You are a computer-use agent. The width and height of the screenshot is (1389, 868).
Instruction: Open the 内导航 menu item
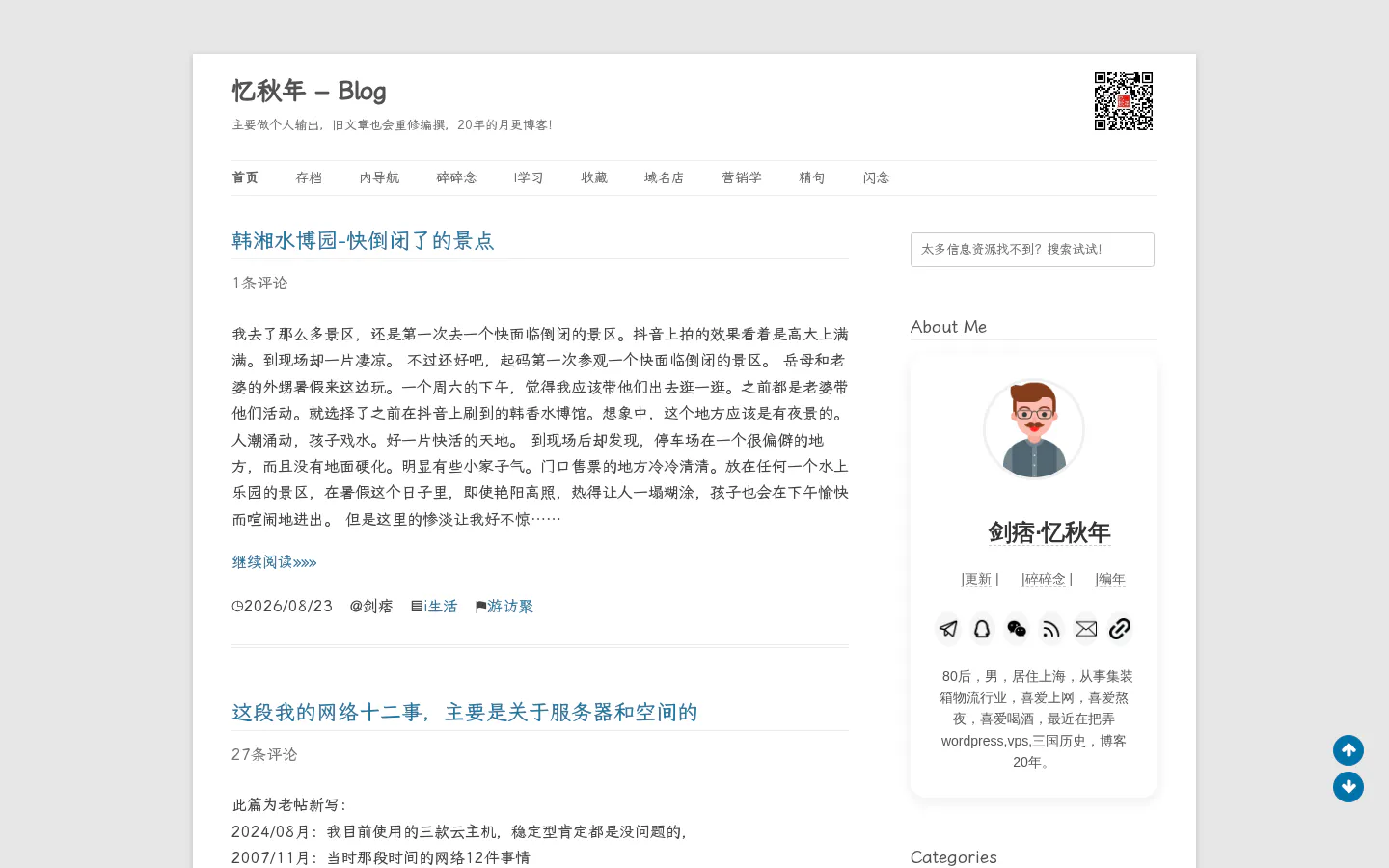[379, 177]
